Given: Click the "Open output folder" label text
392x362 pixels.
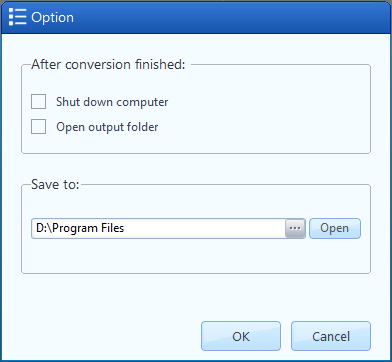Looking at the screenshot, I should coord(107,127).
